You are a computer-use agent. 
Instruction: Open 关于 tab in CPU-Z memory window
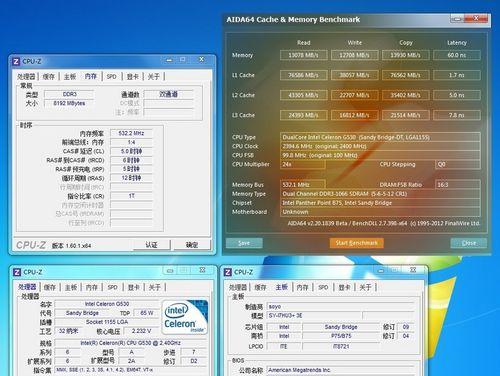154,77
